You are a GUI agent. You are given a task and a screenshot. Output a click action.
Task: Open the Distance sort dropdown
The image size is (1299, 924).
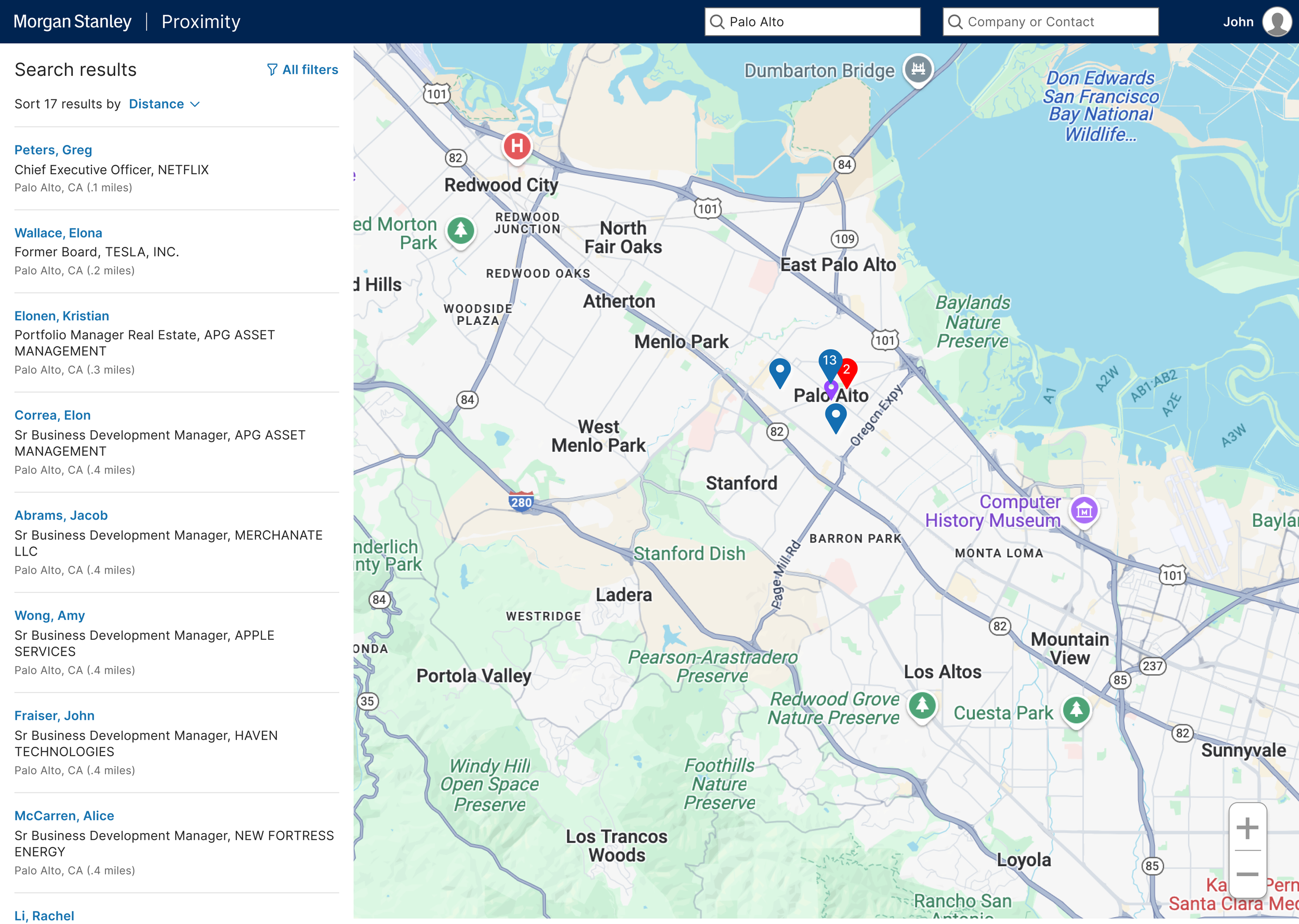pos(164,104)
